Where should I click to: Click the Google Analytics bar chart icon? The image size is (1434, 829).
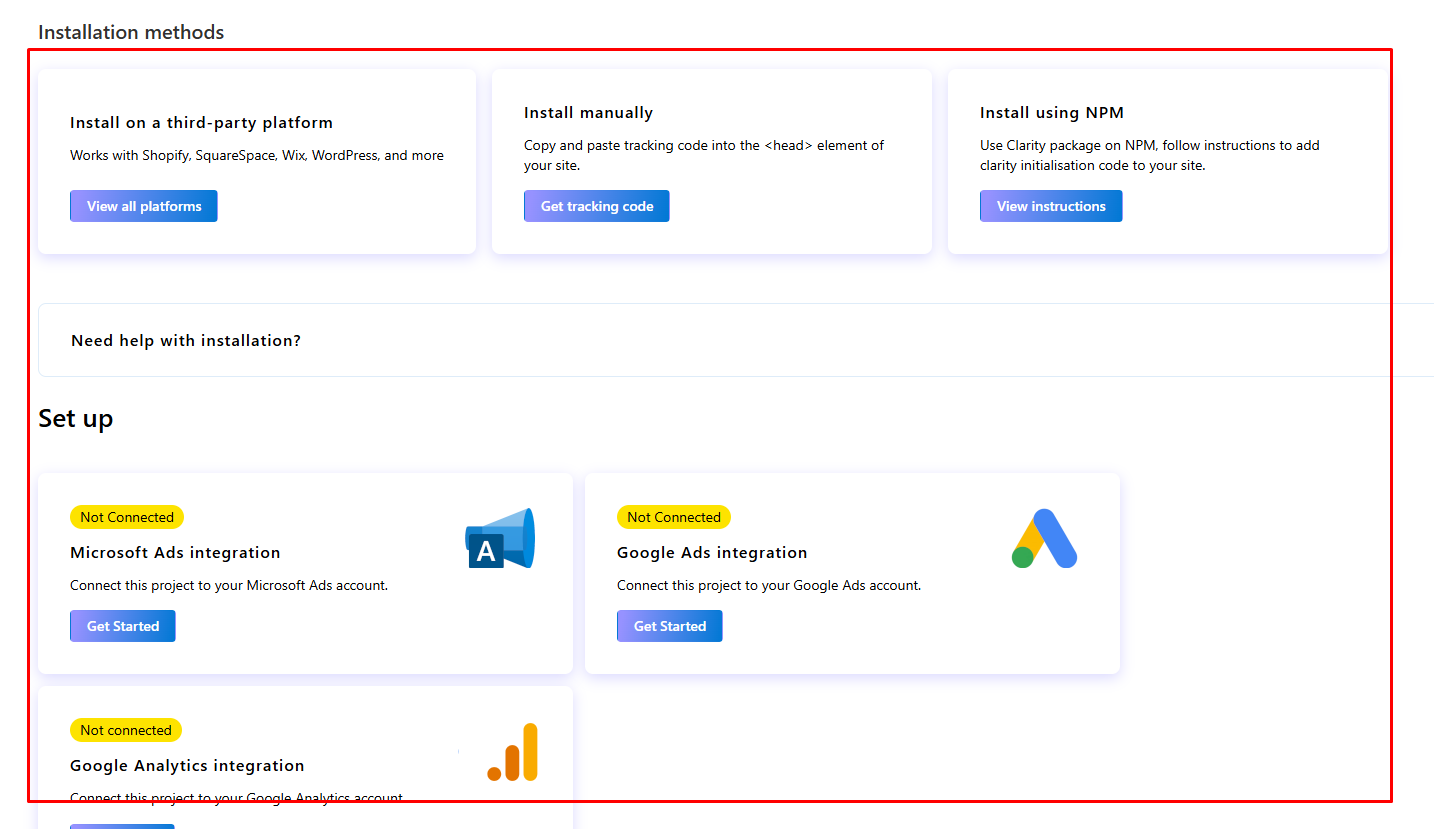click(512, 751)
